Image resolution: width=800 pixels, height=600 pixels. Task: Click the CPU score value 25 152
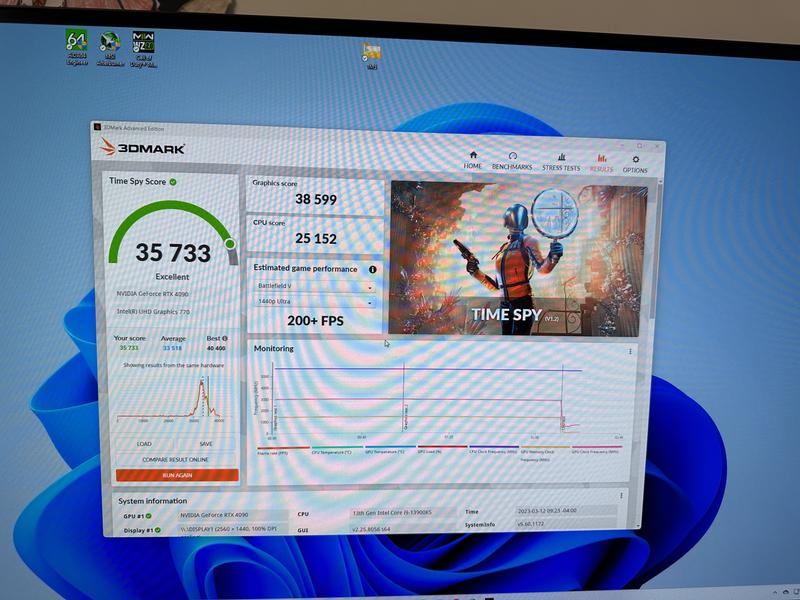pos(316,238)
